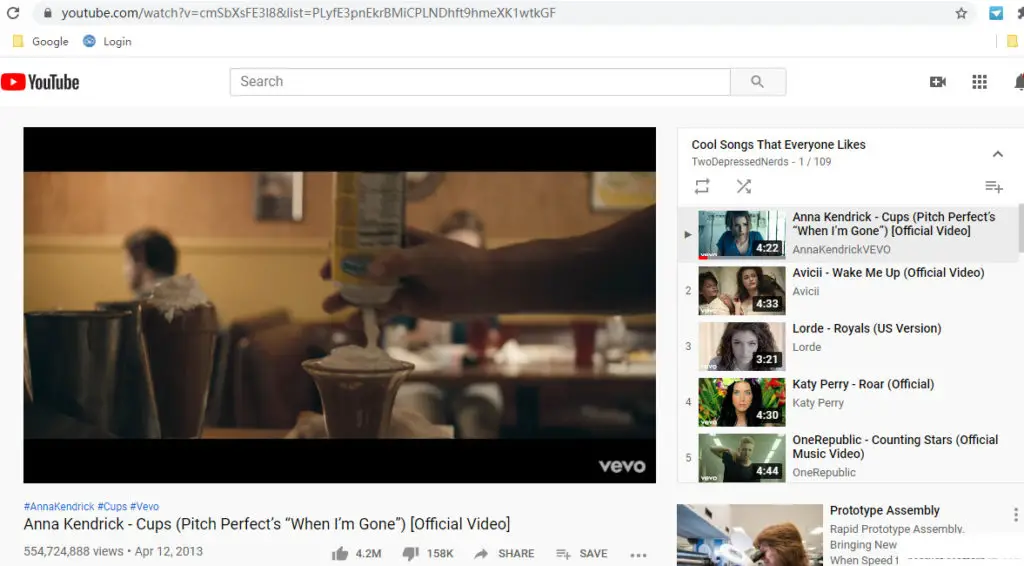Save playlist with the add-to-list icon

[x=993, y=187]
